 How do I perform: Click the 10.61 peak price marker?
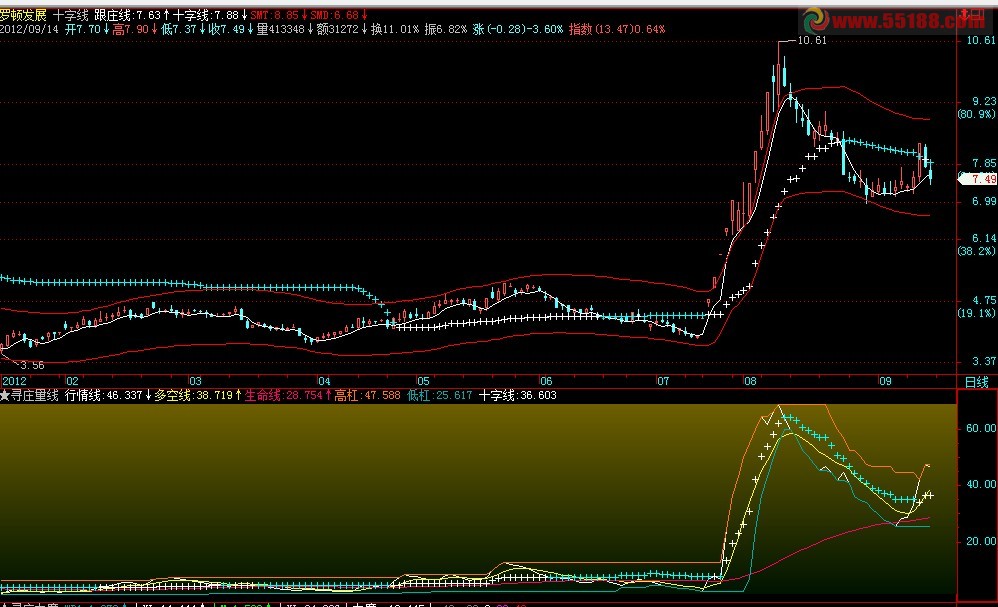point(807,41)
